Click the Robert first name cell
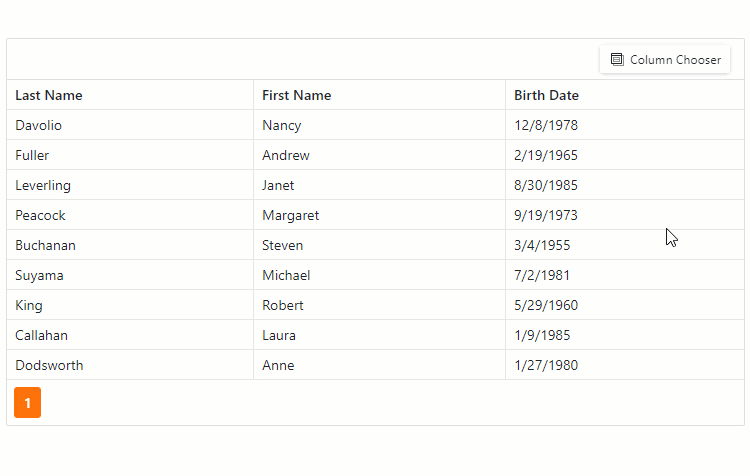The width and height of the screenshot is (750, 476). (282, 306)
